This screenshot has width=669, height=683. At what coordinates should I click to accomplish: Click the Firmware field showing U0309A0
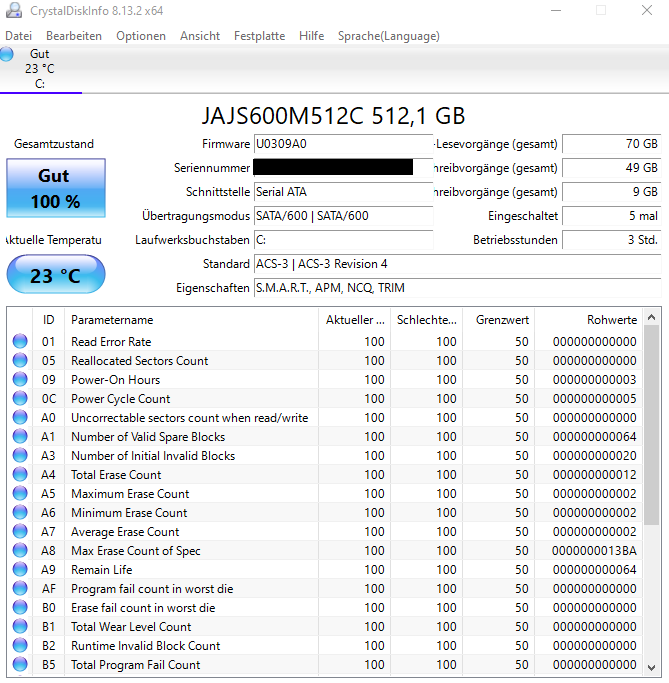tap(343, 144)
